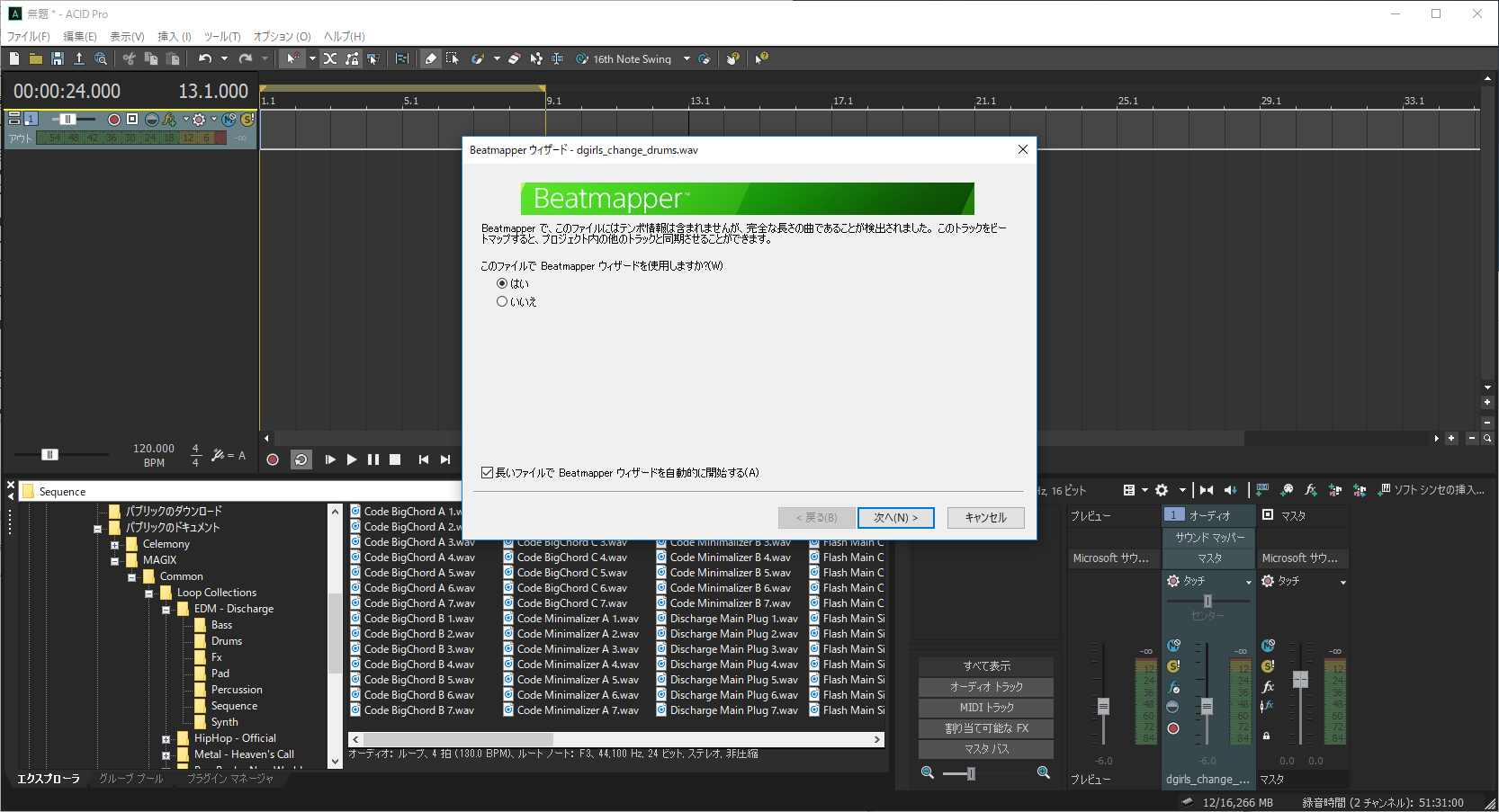Select the marquee Selection tool

(453, 58)
